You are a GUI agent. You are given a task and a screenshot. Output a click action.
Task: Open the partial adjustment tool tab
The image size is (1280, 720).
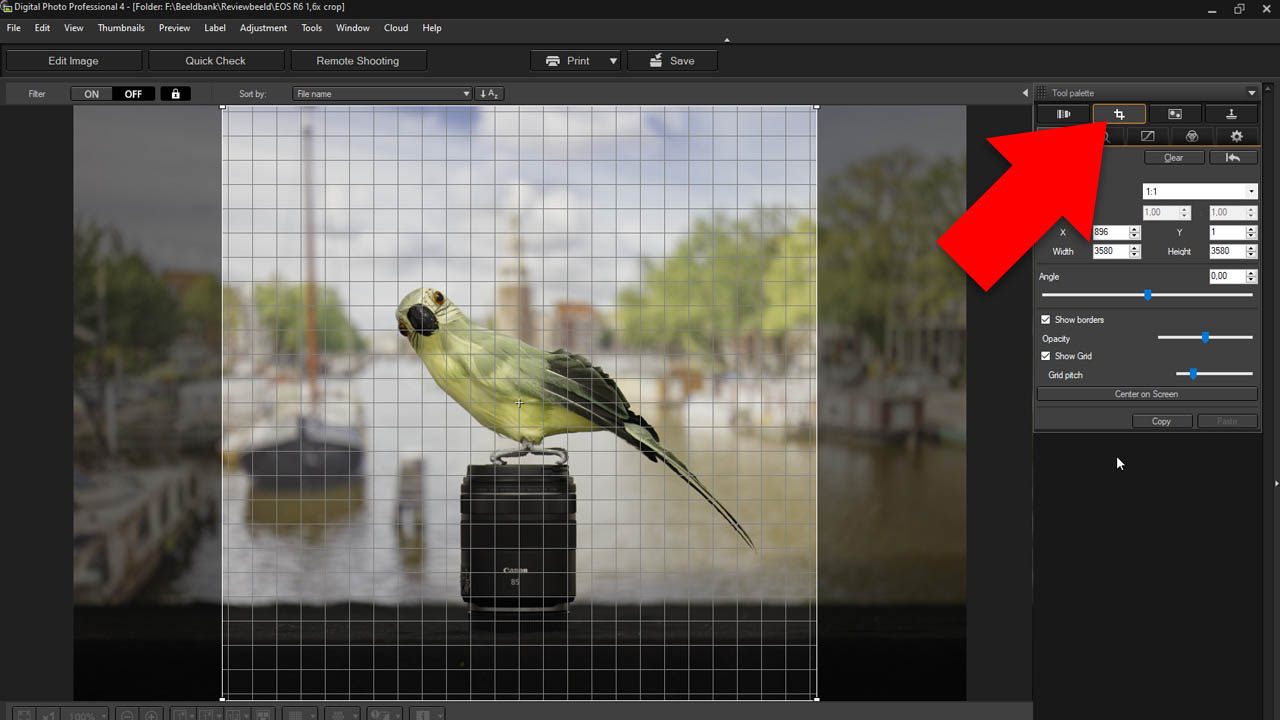pyautogui.click(x=1175, y=114)
